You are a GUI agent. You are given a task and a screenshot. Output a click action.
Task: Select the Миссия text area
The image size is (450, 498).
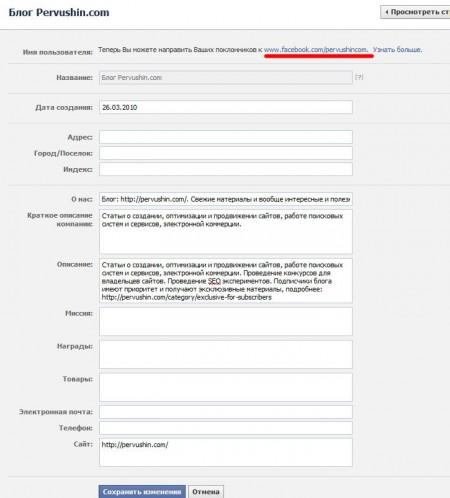(x=226, y=321)
